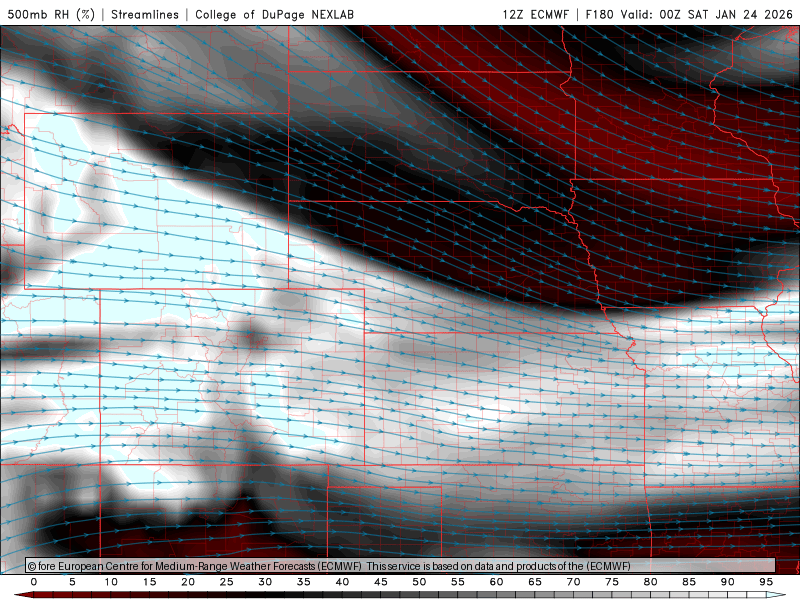The width and height of the screenshot is (800, 600).
Task: Click the '10' value on the color scale
Action: pyautogui.click(x=111, y=582)
